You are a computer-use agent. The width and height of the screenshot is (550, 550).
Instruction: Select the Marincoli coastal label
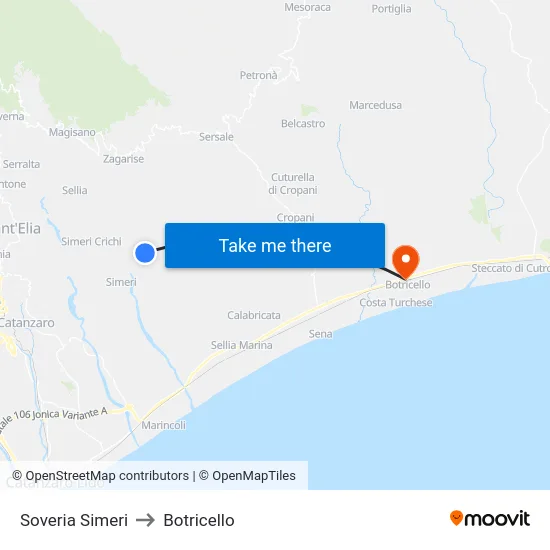[163, 425]
